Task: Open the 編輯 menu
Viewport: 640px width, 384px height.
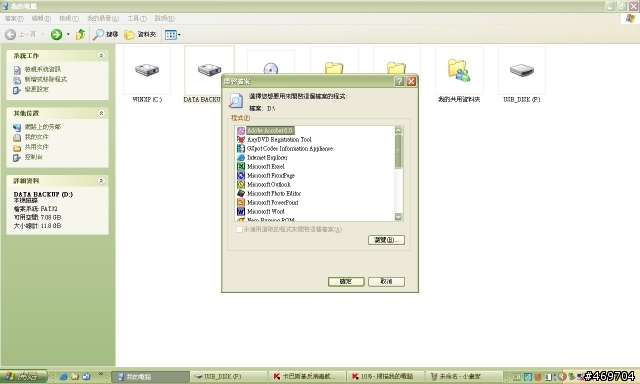Action: pyautogui.click(x=41, y=18)
